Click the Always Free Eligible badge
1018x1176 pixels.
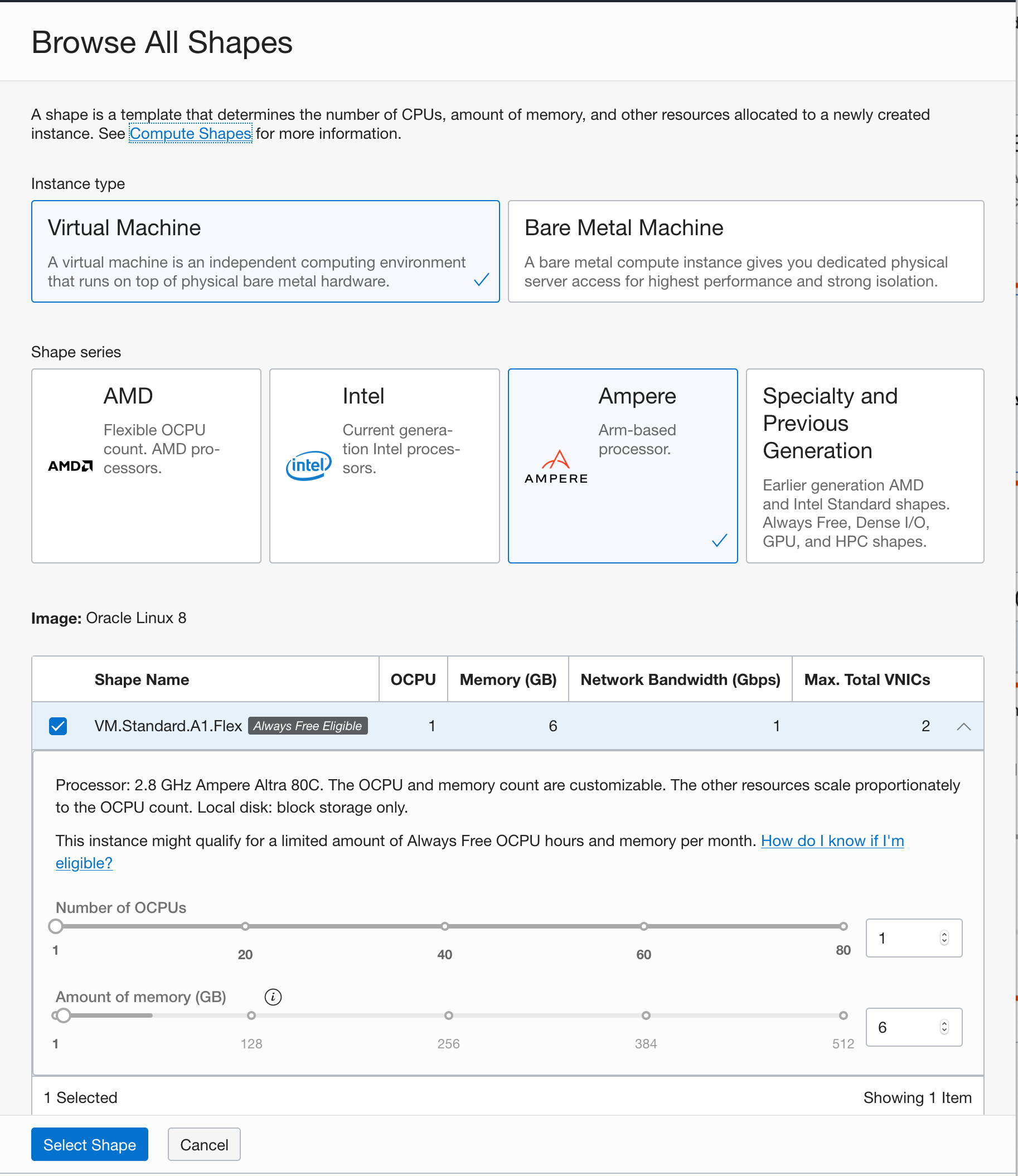[x=307, y=726]
